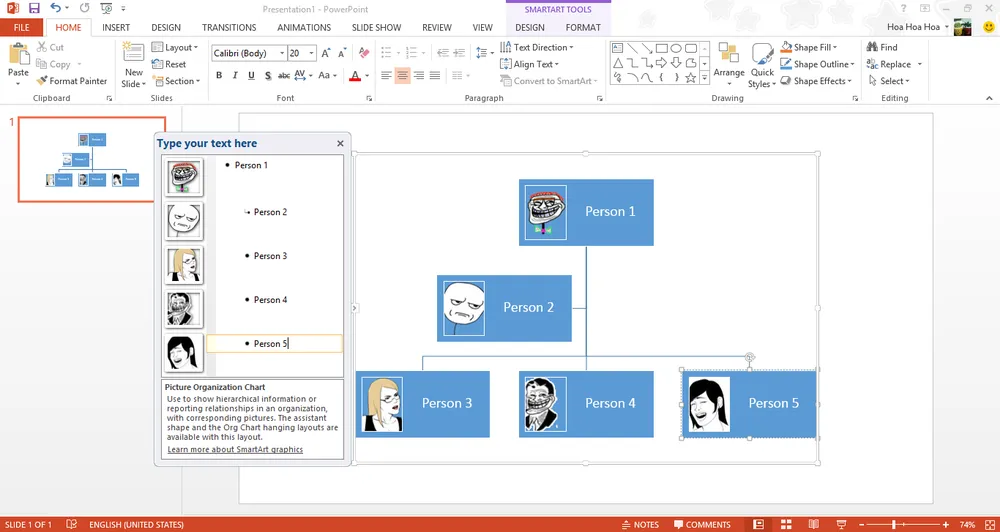Screen dimensions: 1000x532
Task: Open Quick Styles gallery
Action: [762, 65]
